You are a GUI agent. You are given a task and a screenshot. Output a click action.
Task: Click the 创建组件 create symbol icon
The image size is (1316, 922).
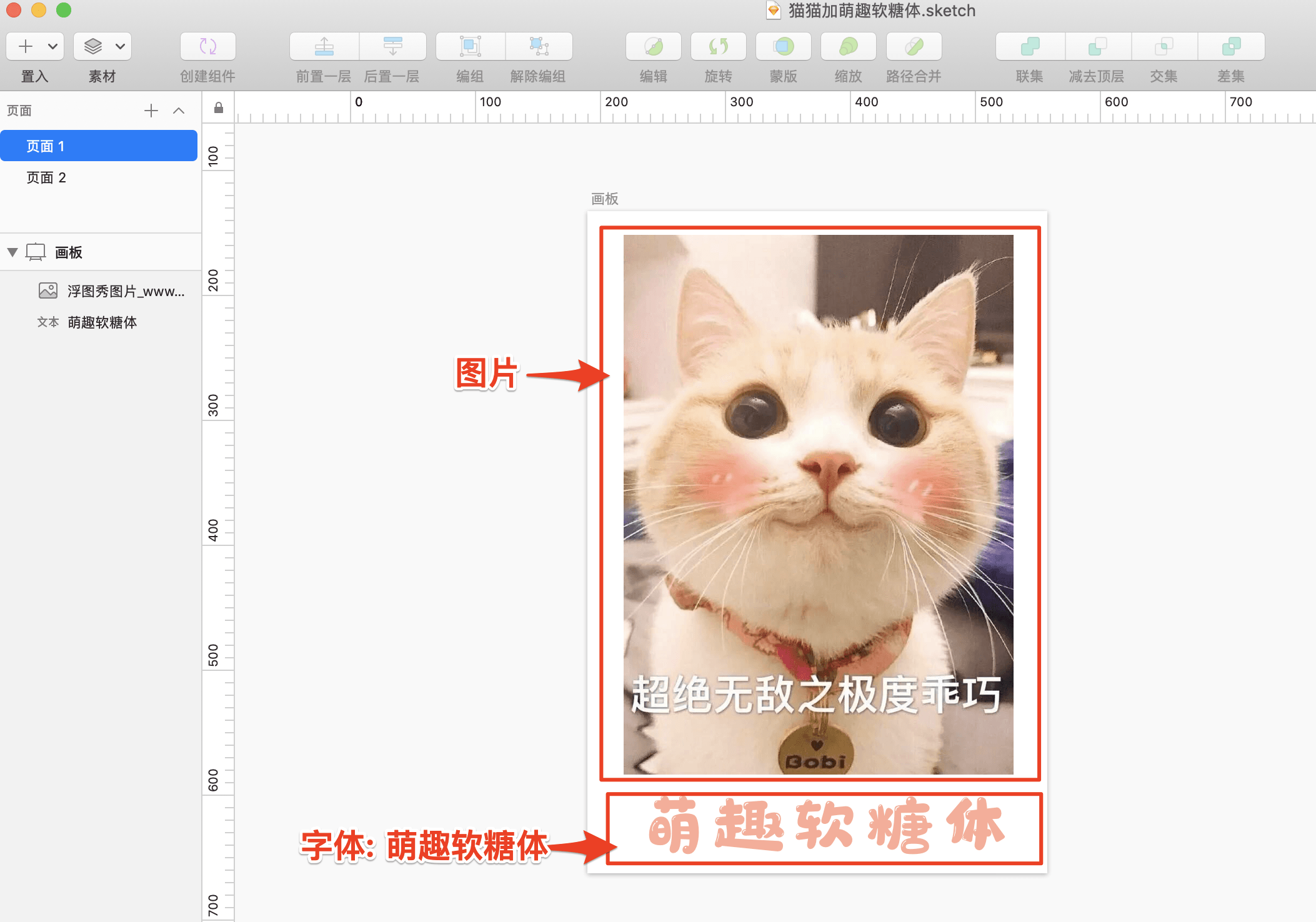click(208, 46)
